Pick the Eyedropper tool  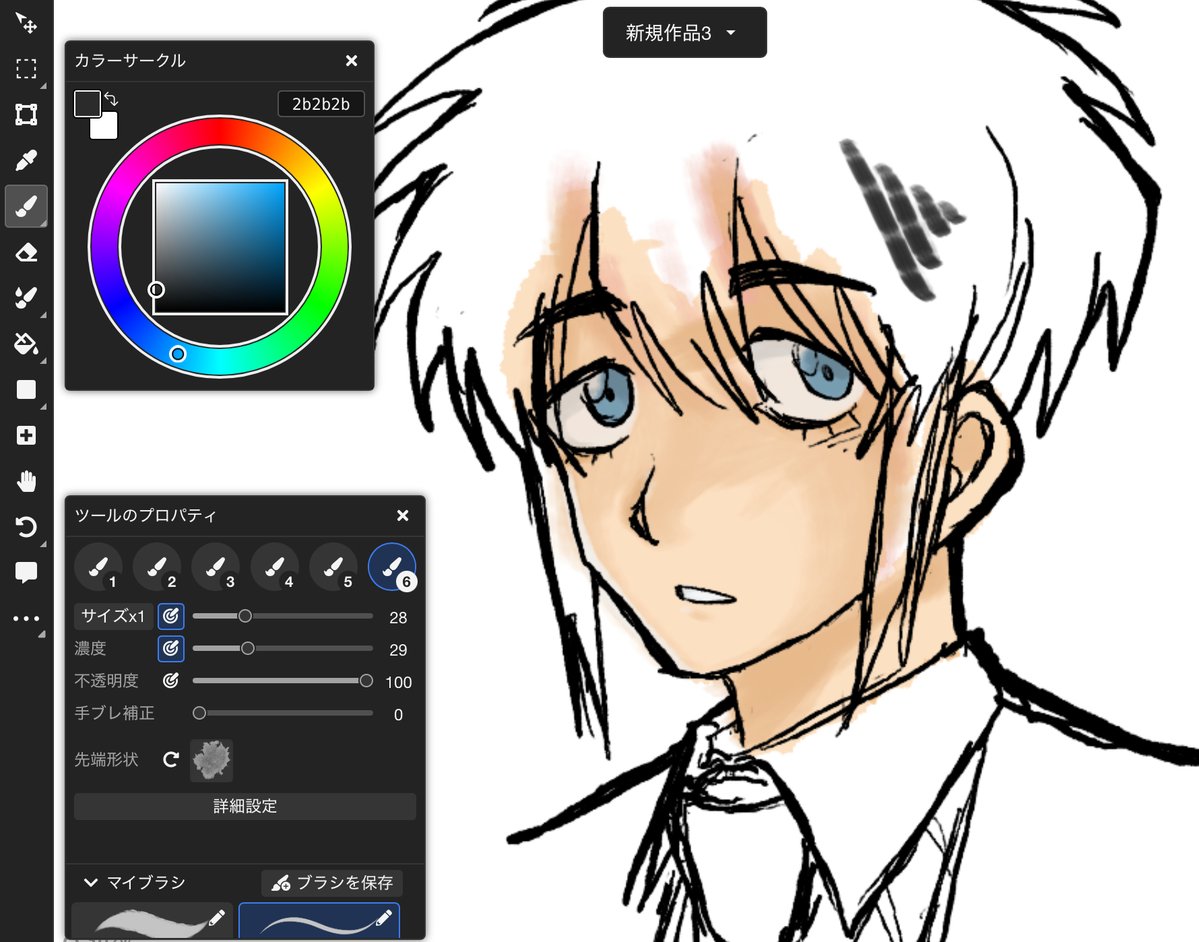[x=26, y=161]
